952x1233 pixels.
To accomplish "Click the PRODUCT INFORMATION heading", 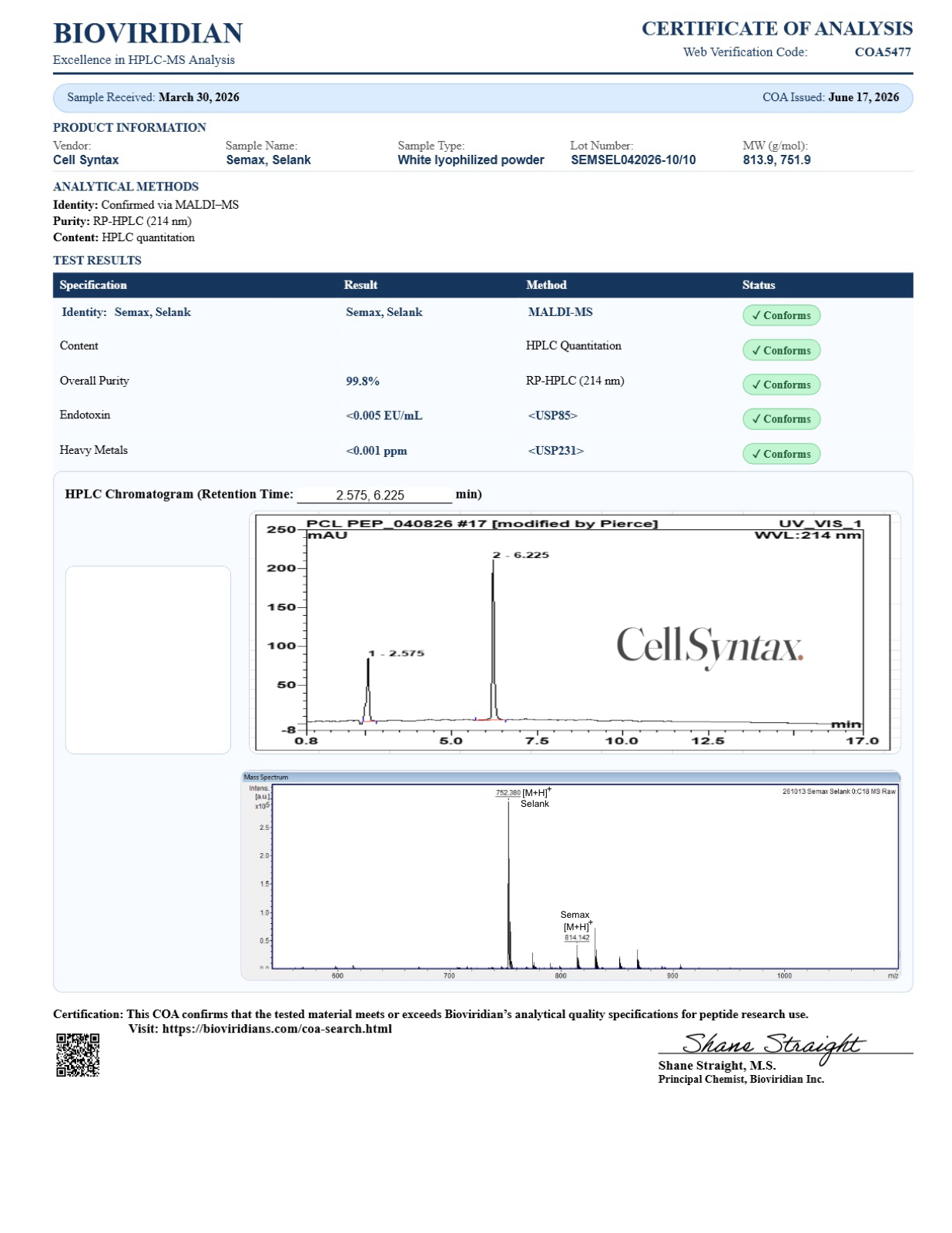I will pos(129,128).
